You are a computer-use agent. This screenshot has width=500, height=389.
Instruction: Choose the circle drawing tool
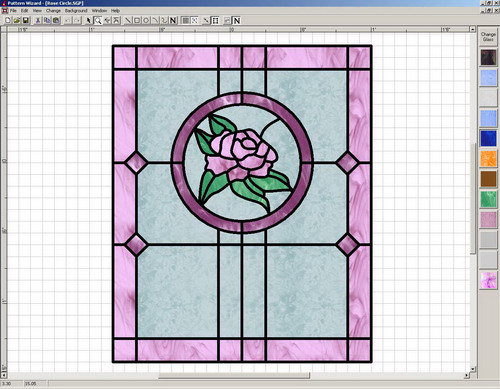coord(146,21)
